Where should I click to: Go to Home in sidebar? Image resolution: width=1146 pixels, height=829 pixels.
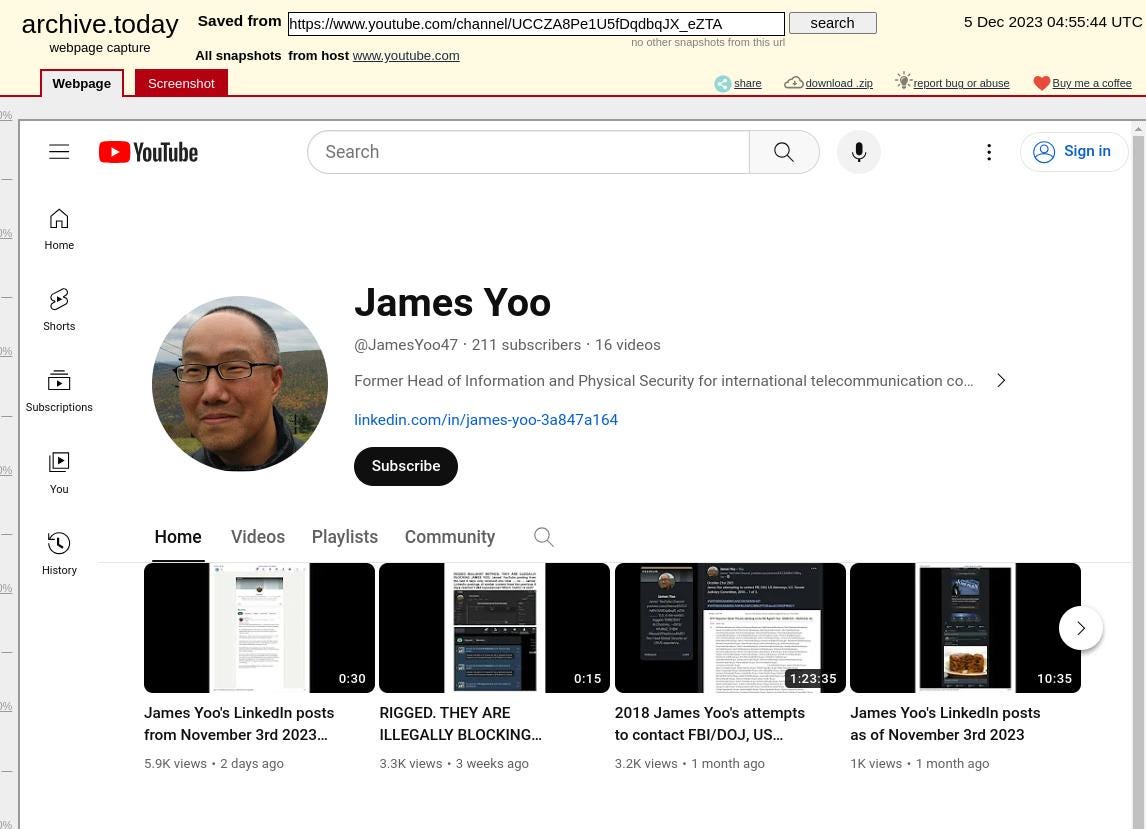click(x=59, y=230)
